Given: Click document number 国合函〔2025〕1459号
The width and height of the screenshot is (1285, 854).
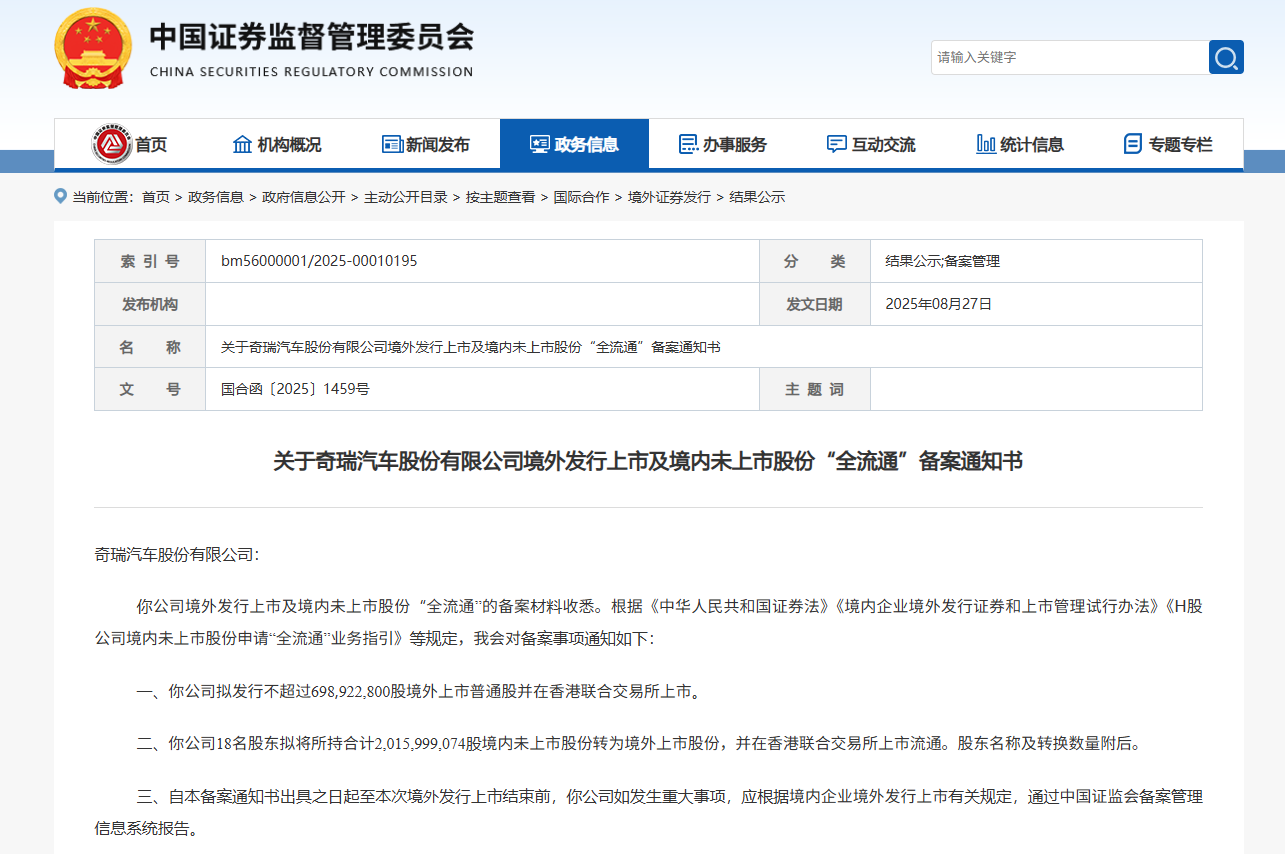Looking at the screenshot, I should pos(295,389).
